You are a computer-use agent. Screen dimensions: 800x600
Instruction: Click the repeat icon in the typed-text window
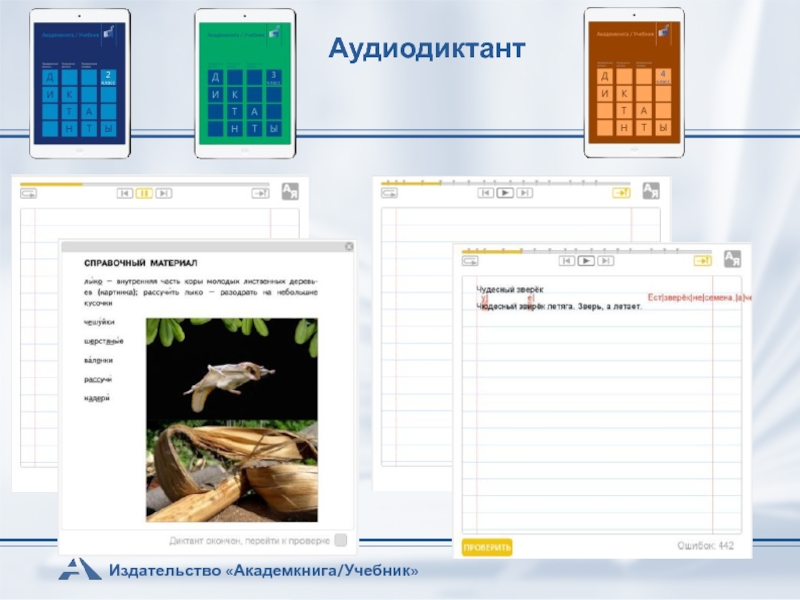tap(470, 261)
